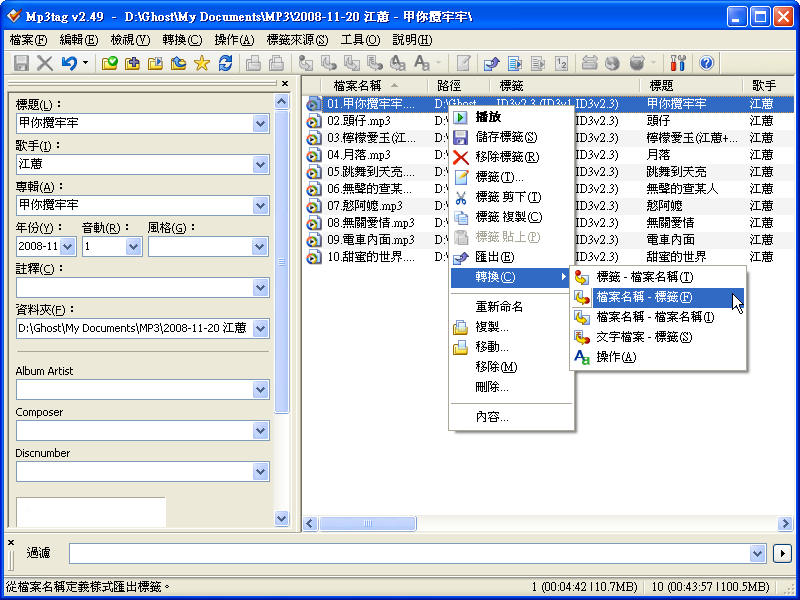Expand the Composer dropdown

point(261,431)
